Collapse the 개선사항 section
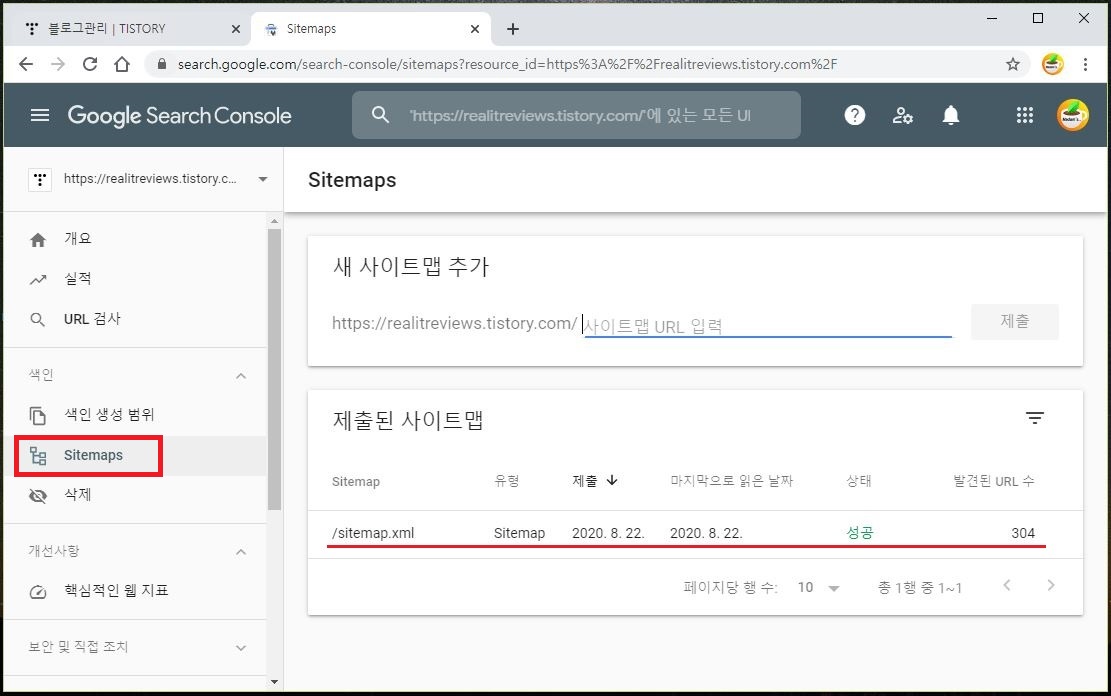This screenshot has height=696, width=1111. coord(241,551)
